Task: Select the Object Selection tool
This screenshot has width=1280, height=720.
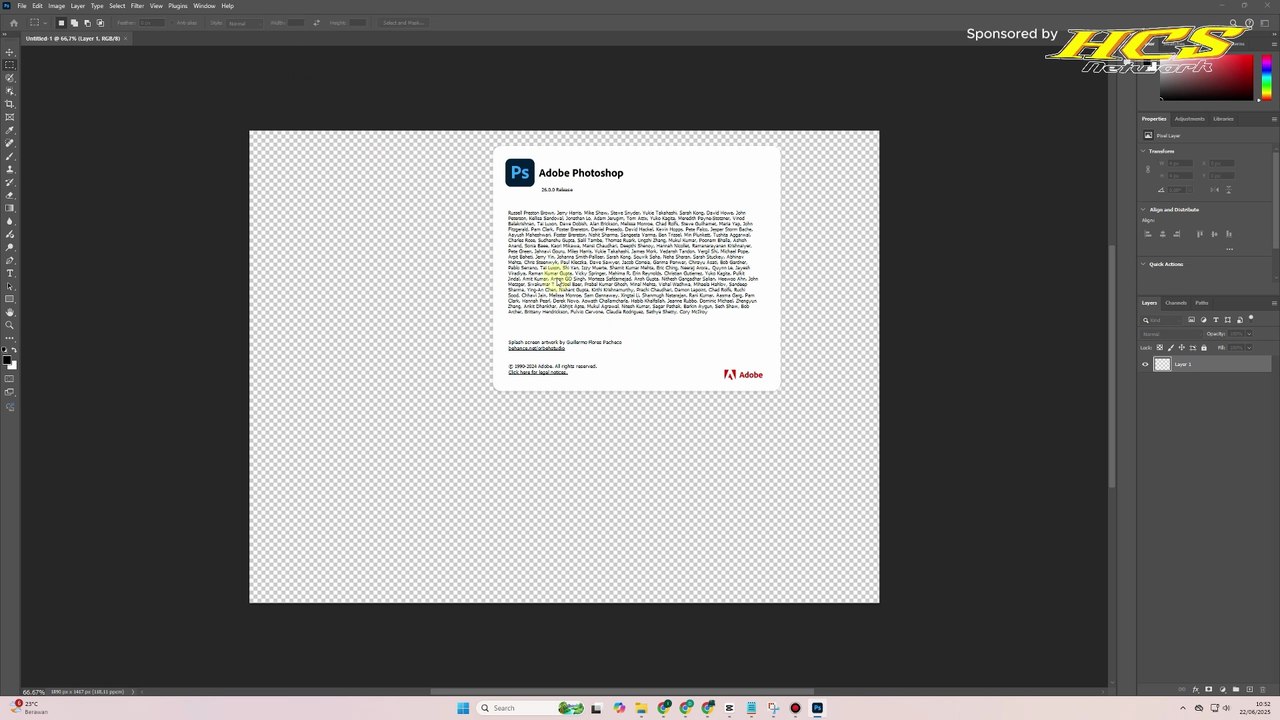Action: coord(10,91)
